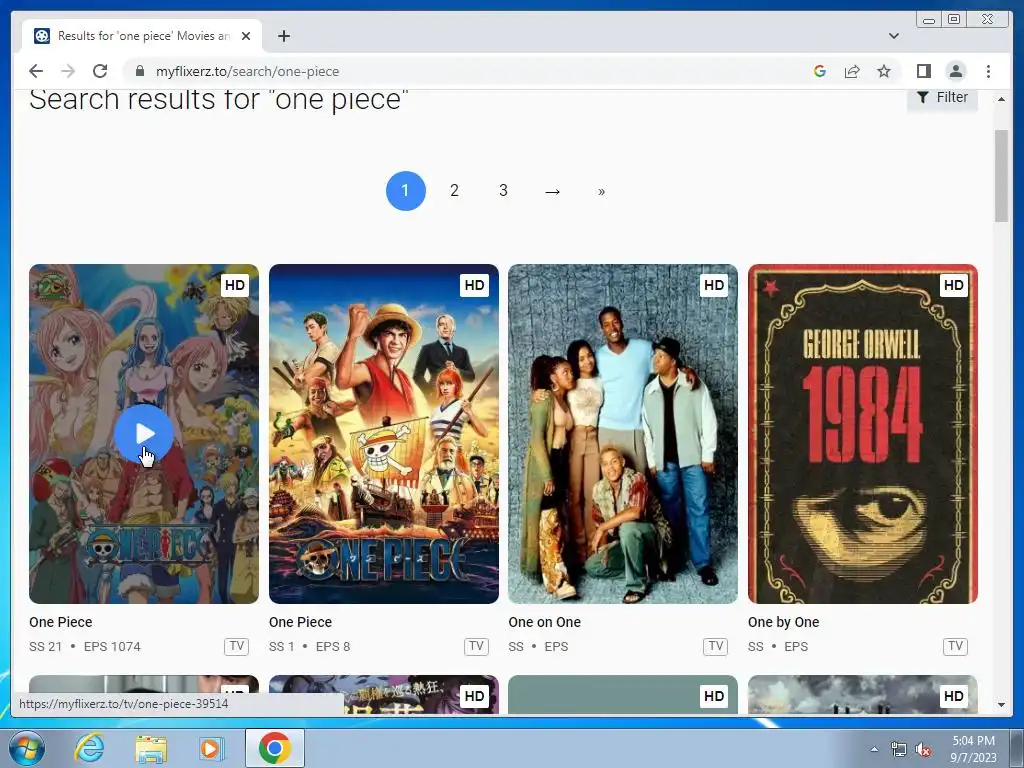This screenshot has height=768, width=1024.
Task: Open the One by One title link
Action: click(x=784, y=622)
